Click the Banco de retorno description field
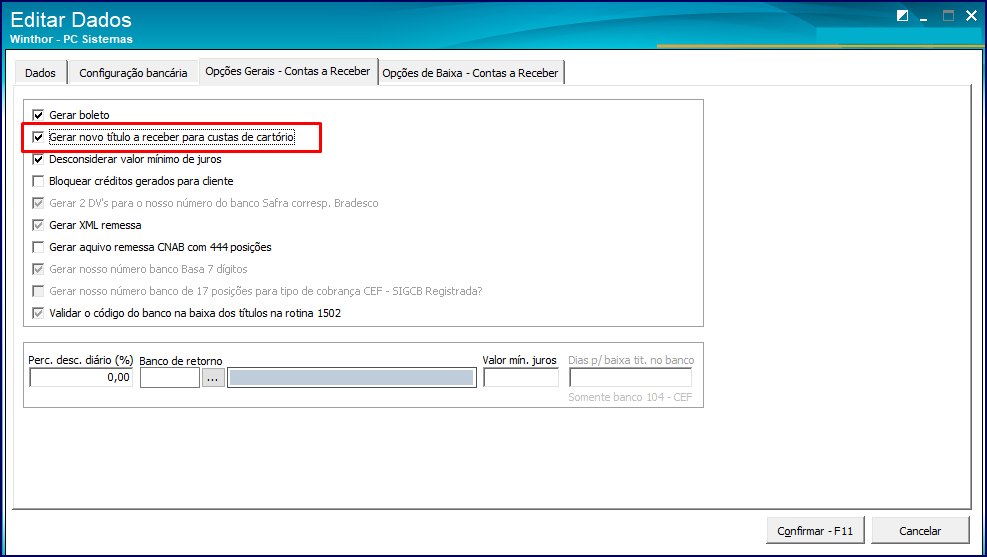Screen dimensions: 987x557 (x=352, y=378)
